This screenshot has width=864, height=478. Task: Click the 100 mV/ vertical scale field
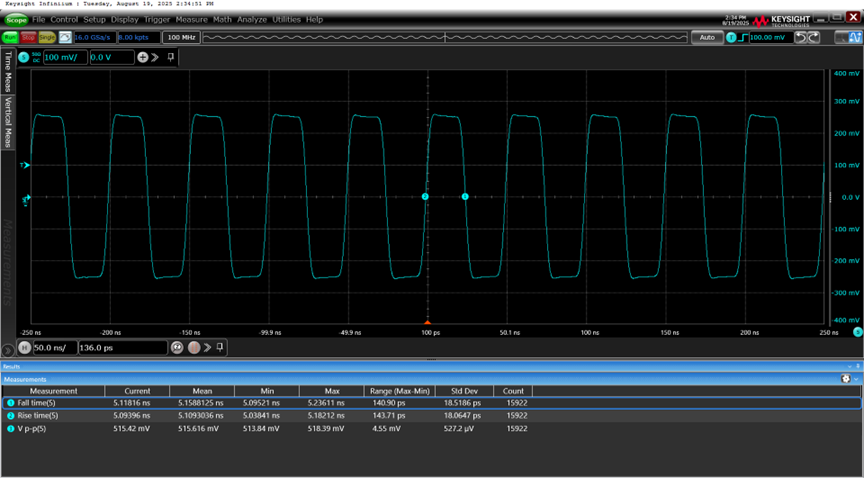pos(65,57)
